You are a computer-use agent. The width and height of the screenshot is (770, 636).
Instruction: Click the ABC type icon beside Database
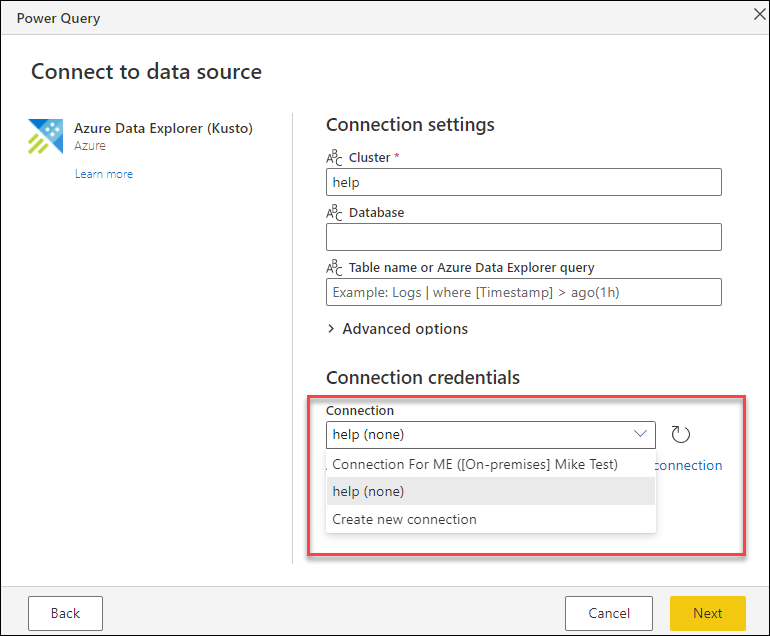click(335, 212)
